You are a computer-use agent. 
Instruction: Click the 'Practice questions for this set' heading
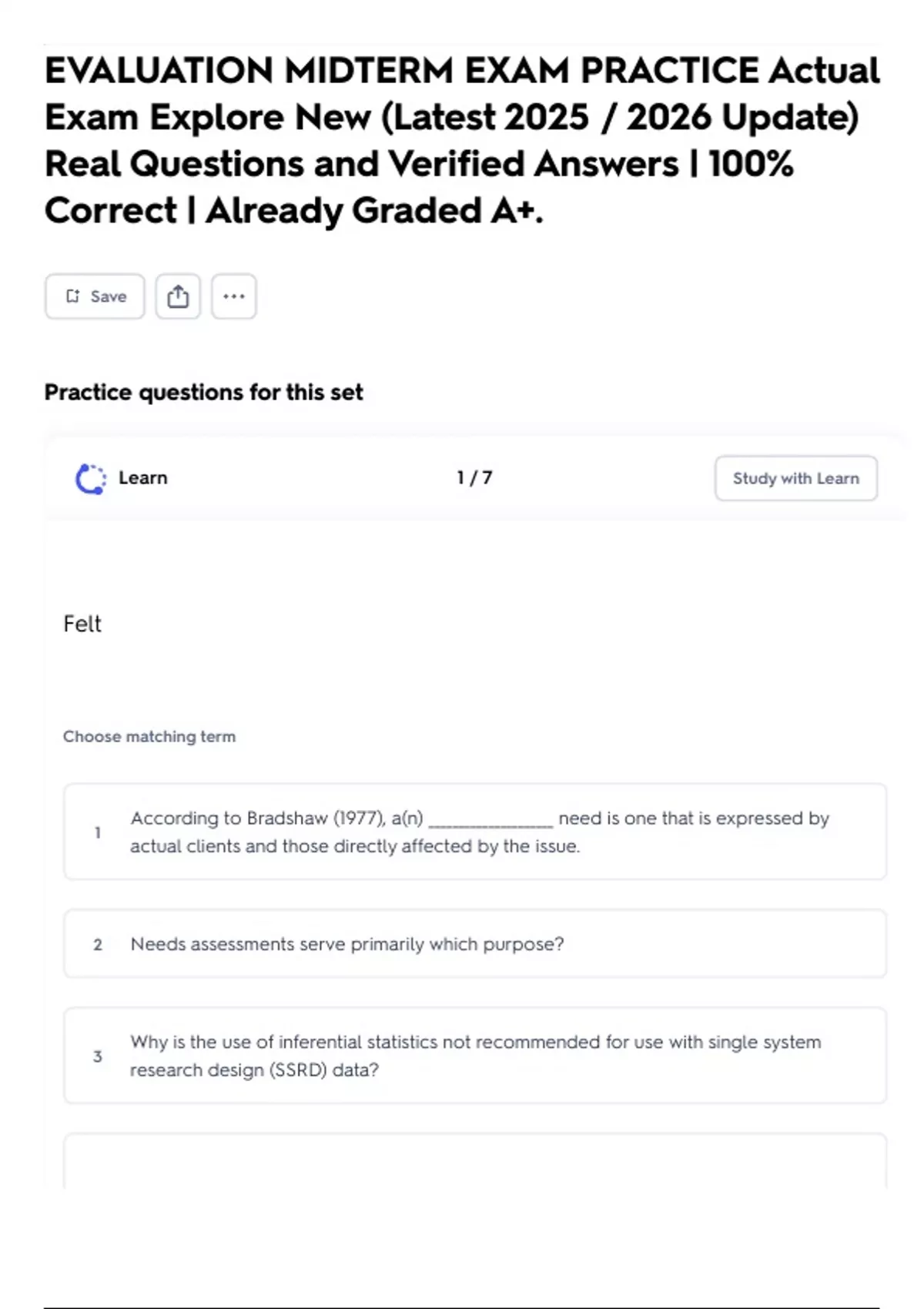[203, 393]
